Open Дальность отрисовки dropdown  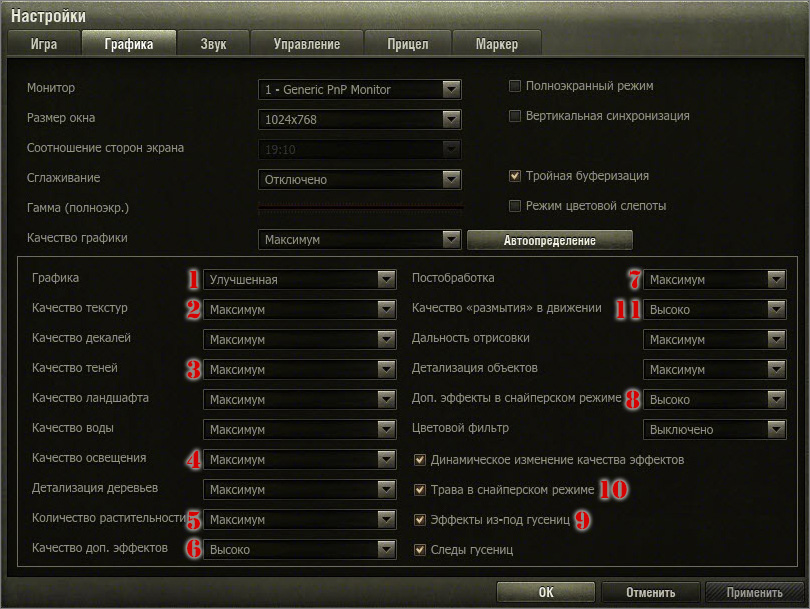point(715,339)
